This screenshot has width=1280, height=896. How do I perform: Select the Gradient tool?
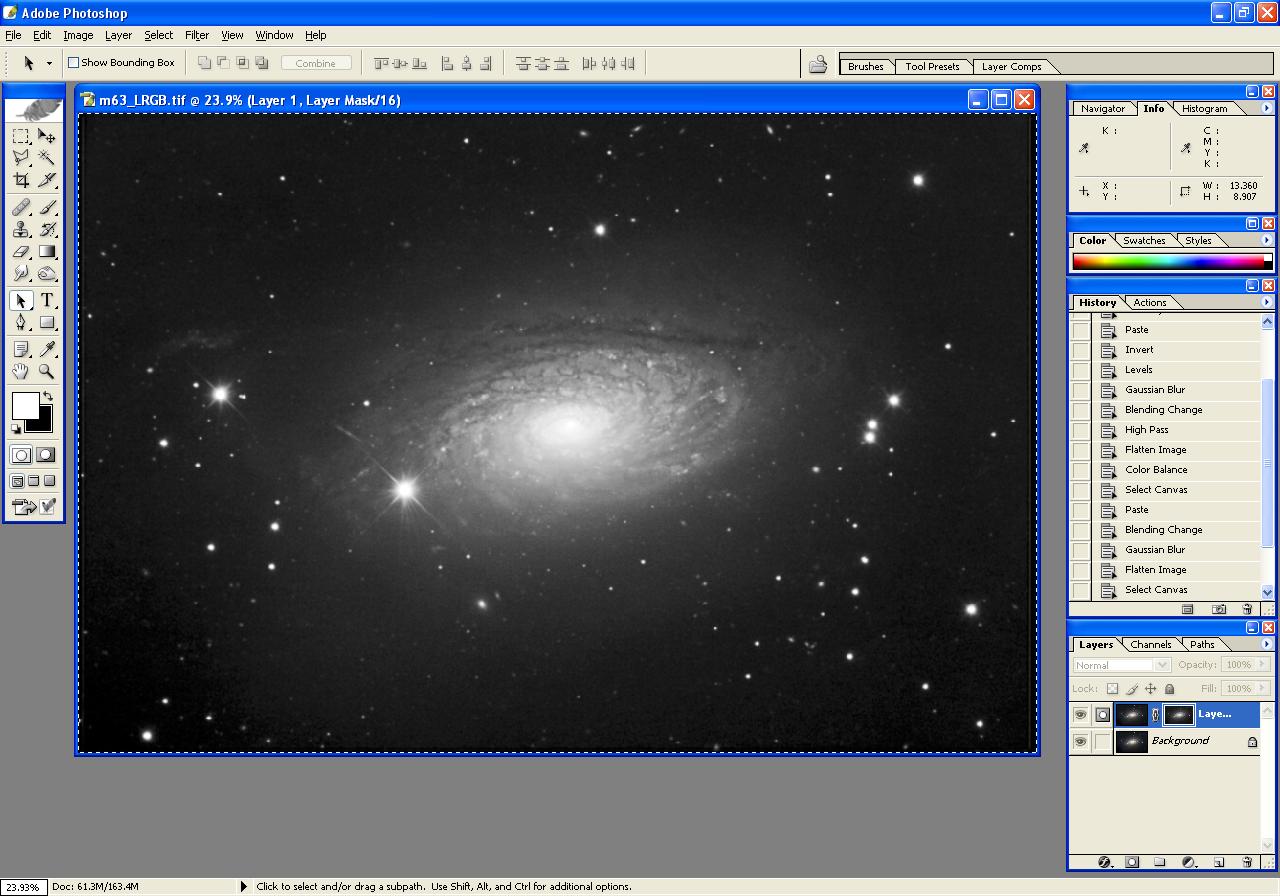point(47,252)
